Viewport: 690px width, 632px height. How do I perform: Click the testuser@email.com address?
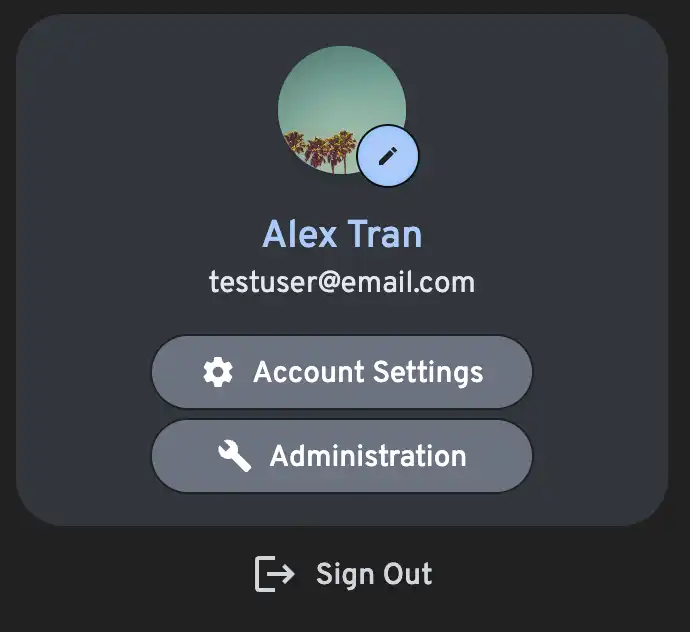pyautogui.click(x=342, y=282)
